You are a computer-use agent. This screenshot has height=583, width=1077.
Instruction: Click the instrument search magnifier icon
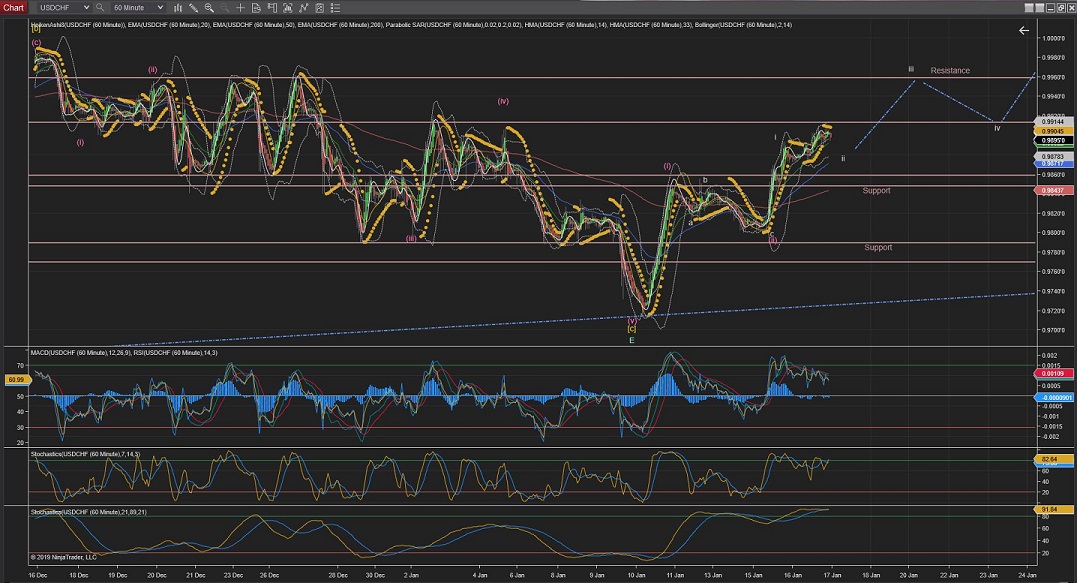coord(100,7)
